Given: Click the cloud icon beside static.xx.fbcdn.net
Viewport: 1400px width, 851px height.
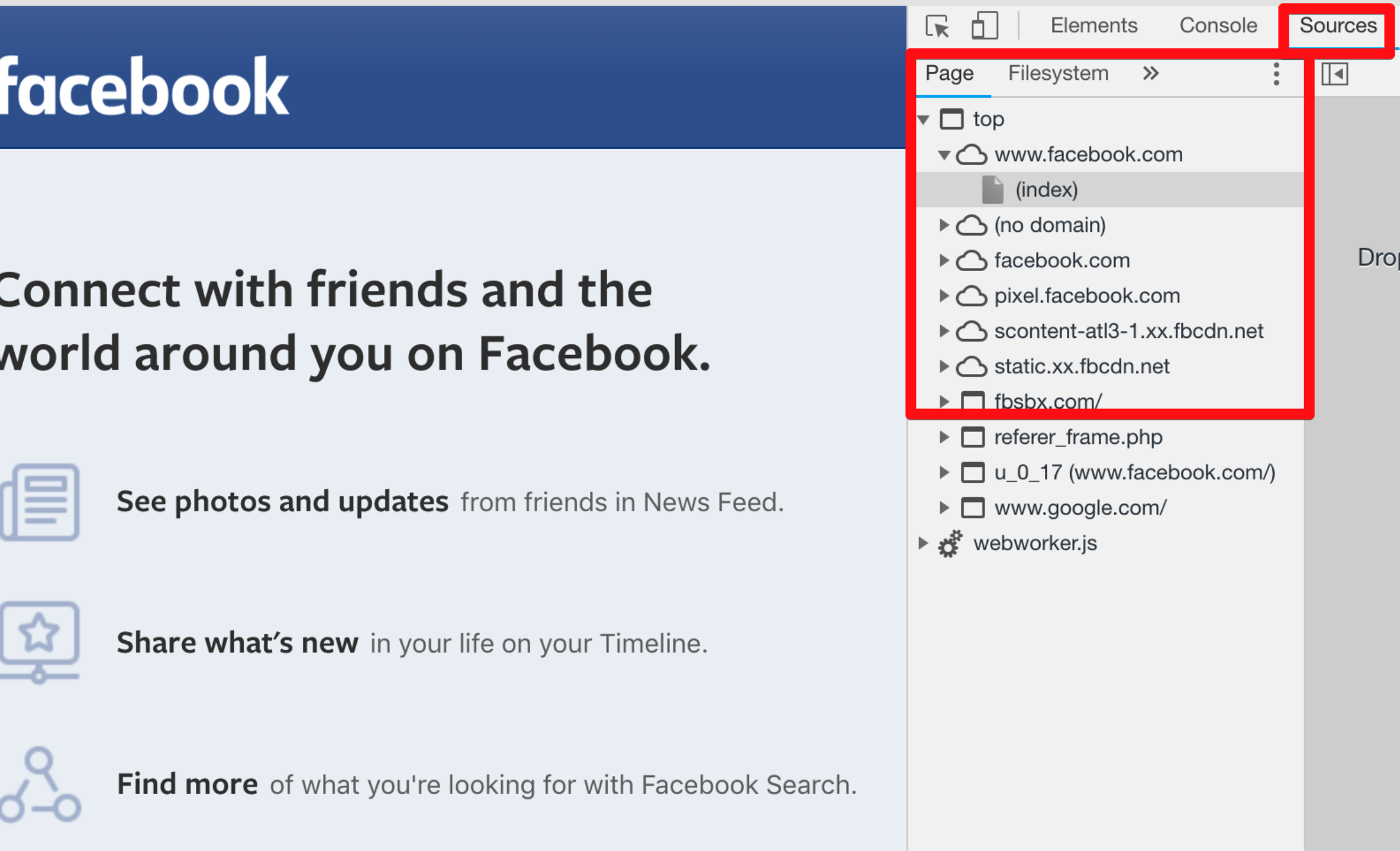Looking at the screenshot, I should point(972,366).
